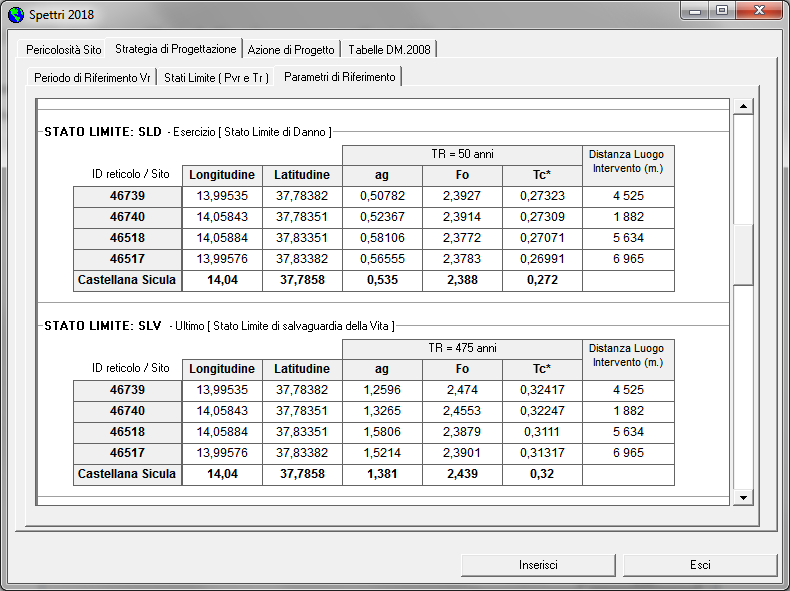Screen dimensions: 790x591
Task: Click the SLD Fo value 2,3783
Action: (x=462, y=259)
